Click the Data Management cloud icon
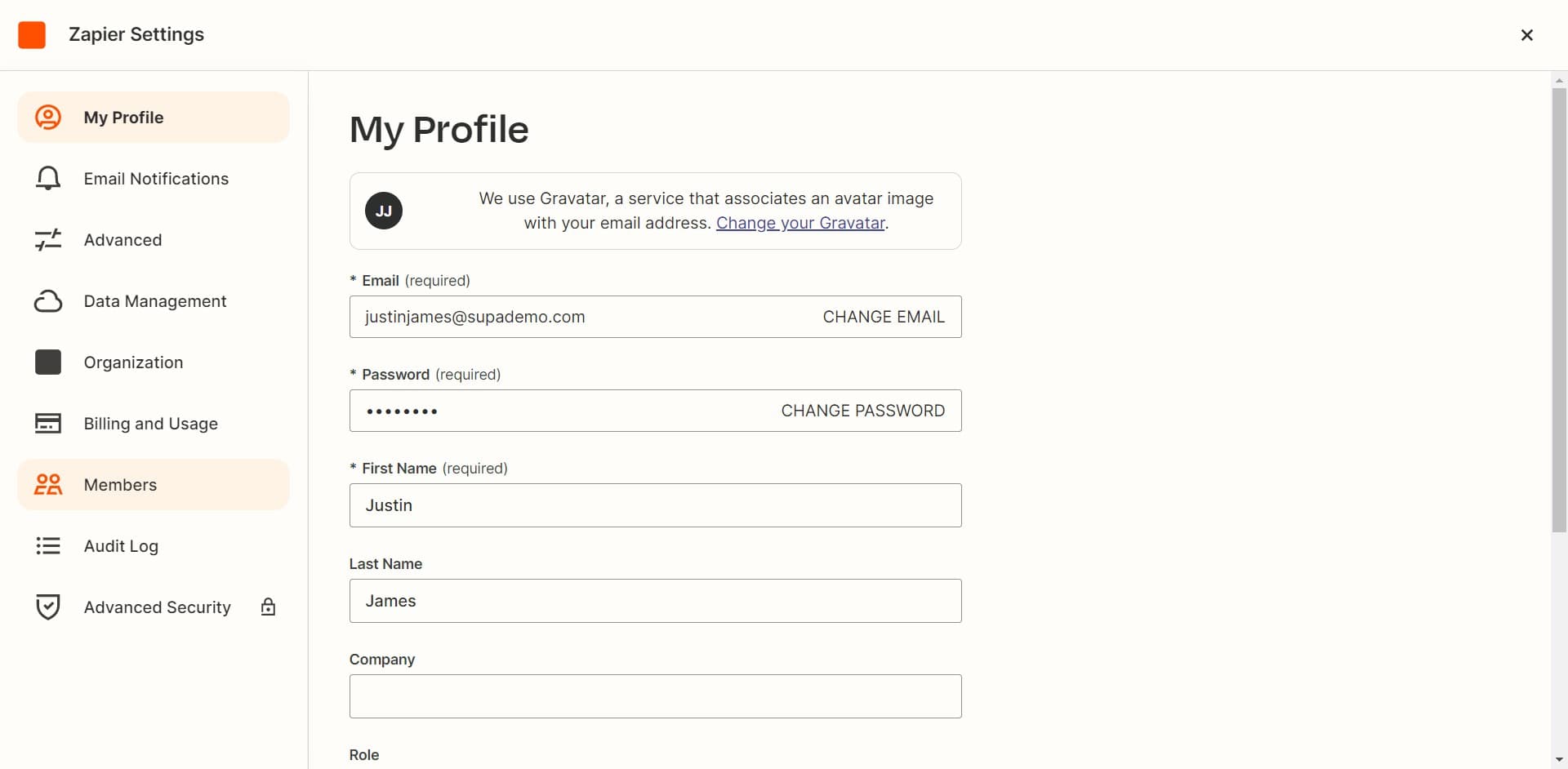Viewport: 1568px width, 769px height. pos(48,300)
